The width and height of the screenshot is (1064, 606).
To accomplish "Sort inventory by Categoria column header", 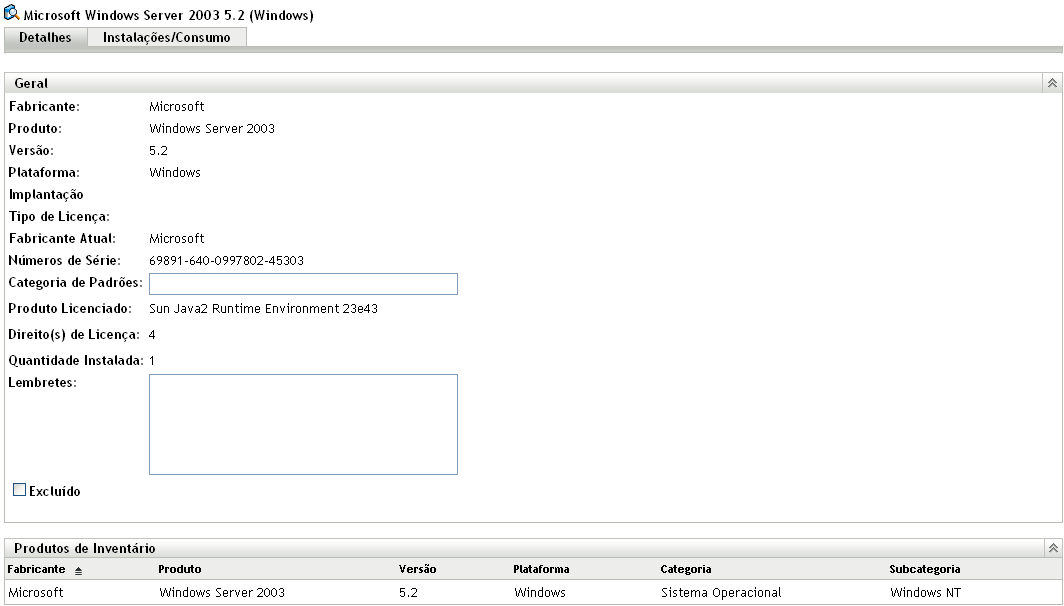I will (x=685, y=569).
